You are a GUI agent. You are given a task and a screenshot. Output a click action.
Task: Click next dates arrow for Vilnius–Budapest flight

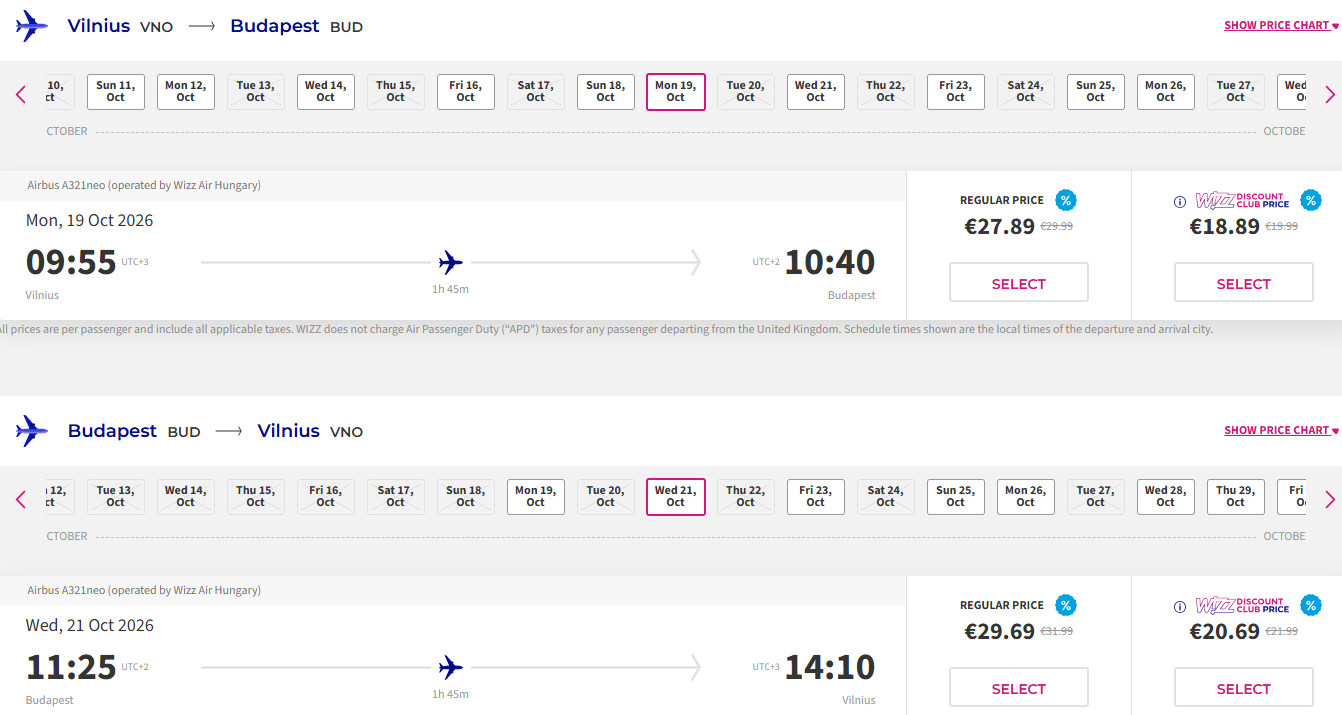point(1329,95)
